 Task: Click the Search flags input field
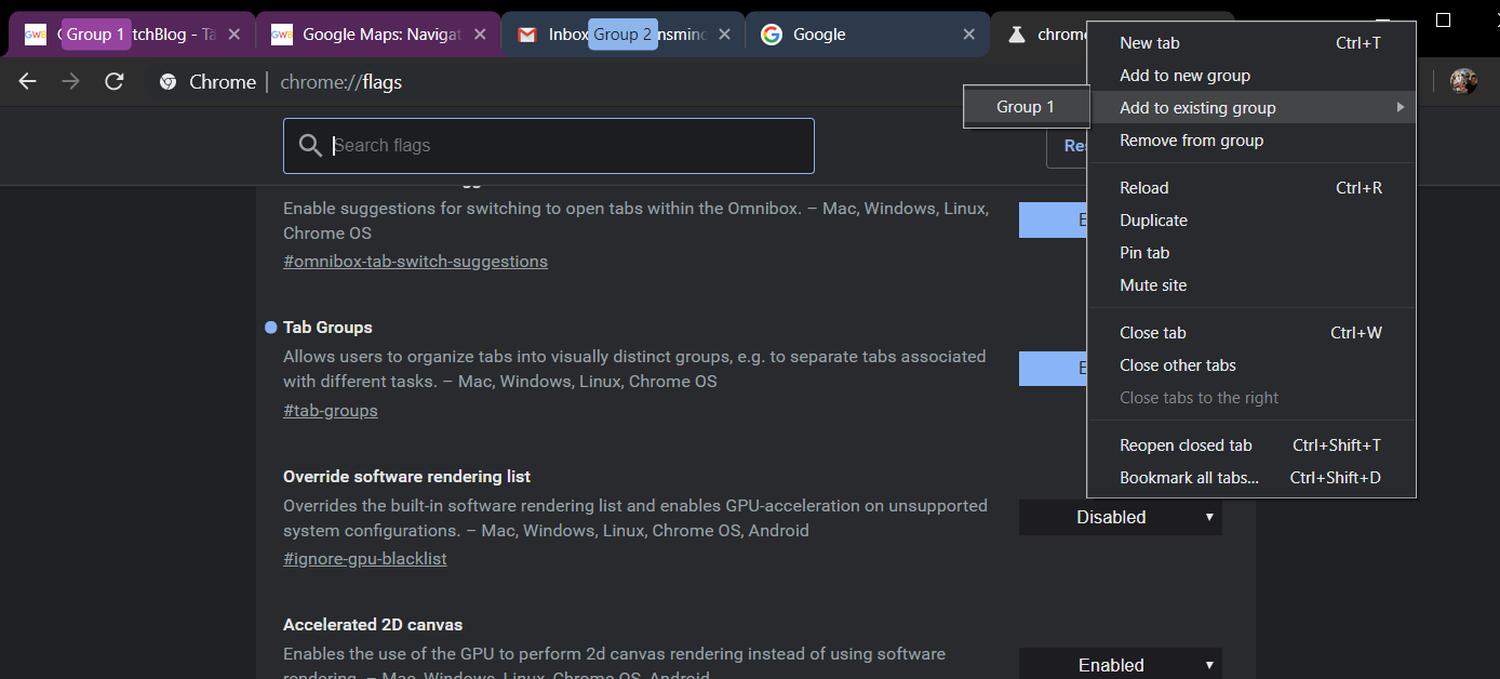pyautogui.click(x=560, y=146)
